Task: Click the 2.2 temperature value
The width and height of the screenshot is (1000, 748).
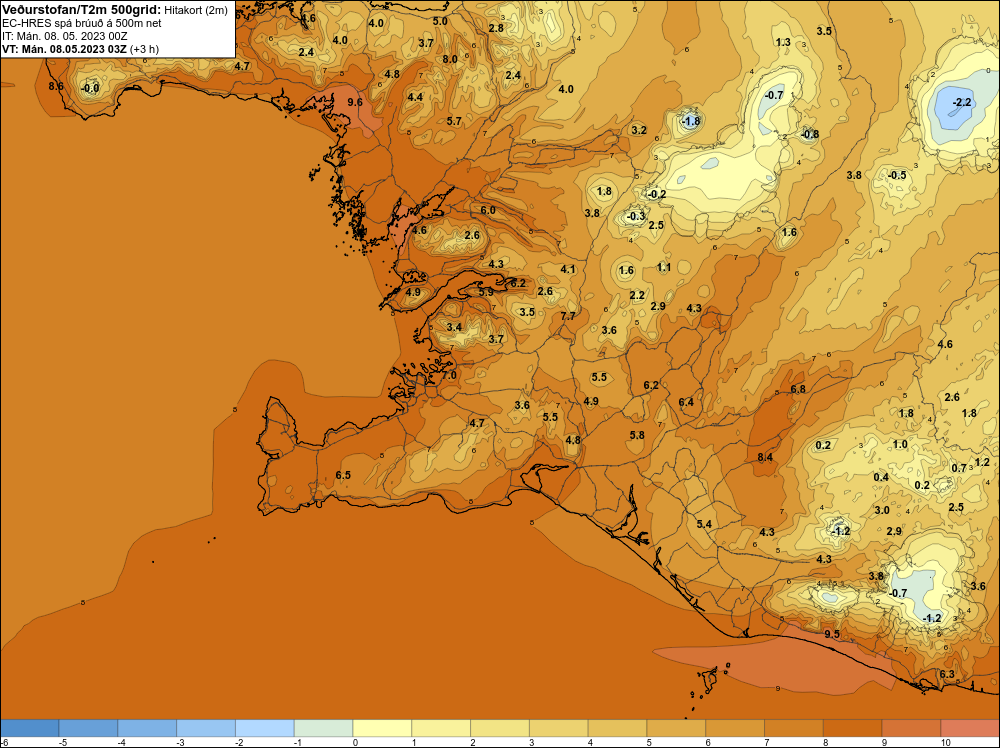Action: 637,295
